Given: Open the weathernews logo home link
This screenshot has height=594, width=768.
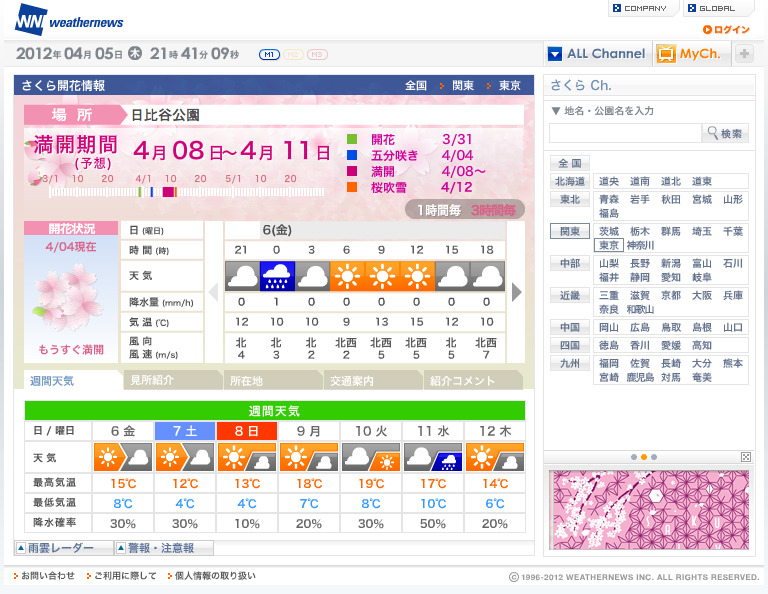Looking at the screenshot, I should [x=69, y=20].
